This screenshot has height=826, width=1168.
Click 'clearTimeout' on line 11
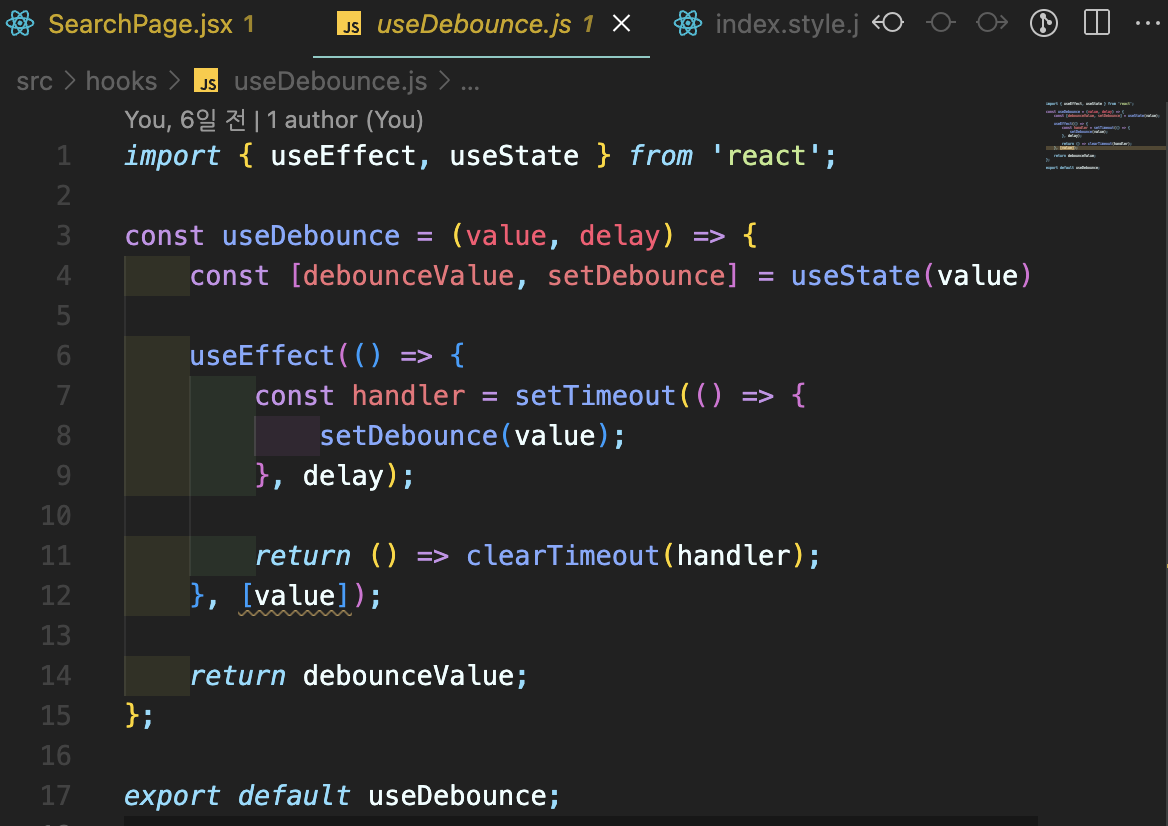[x=563, y=556]
